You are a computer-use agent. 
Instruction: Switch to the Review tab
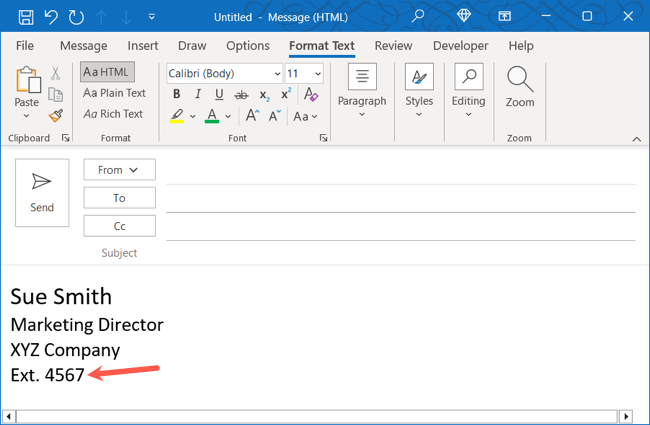[x=393, y=46]
